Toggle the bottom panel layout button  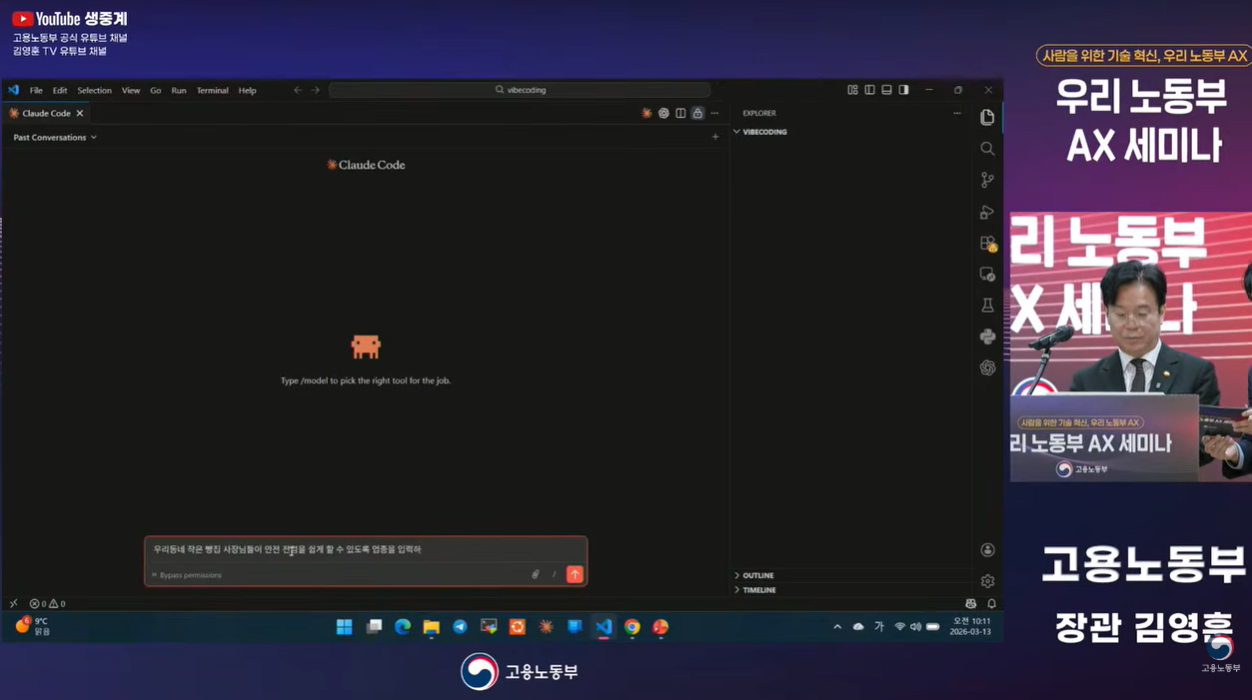point(886,90)
